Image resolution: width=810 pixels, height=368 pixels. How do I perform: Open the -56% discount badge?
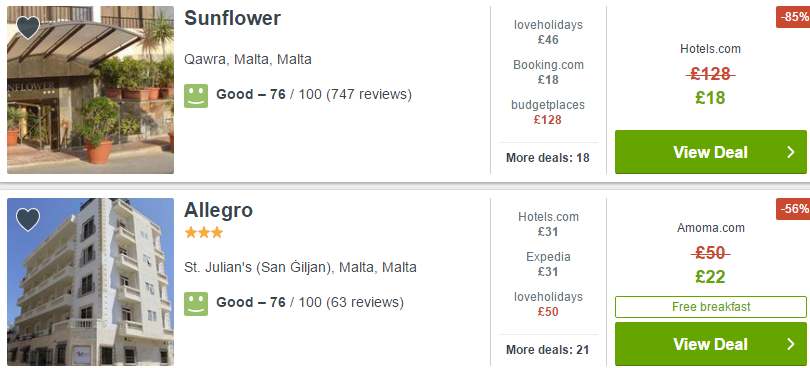coord(793,209)
